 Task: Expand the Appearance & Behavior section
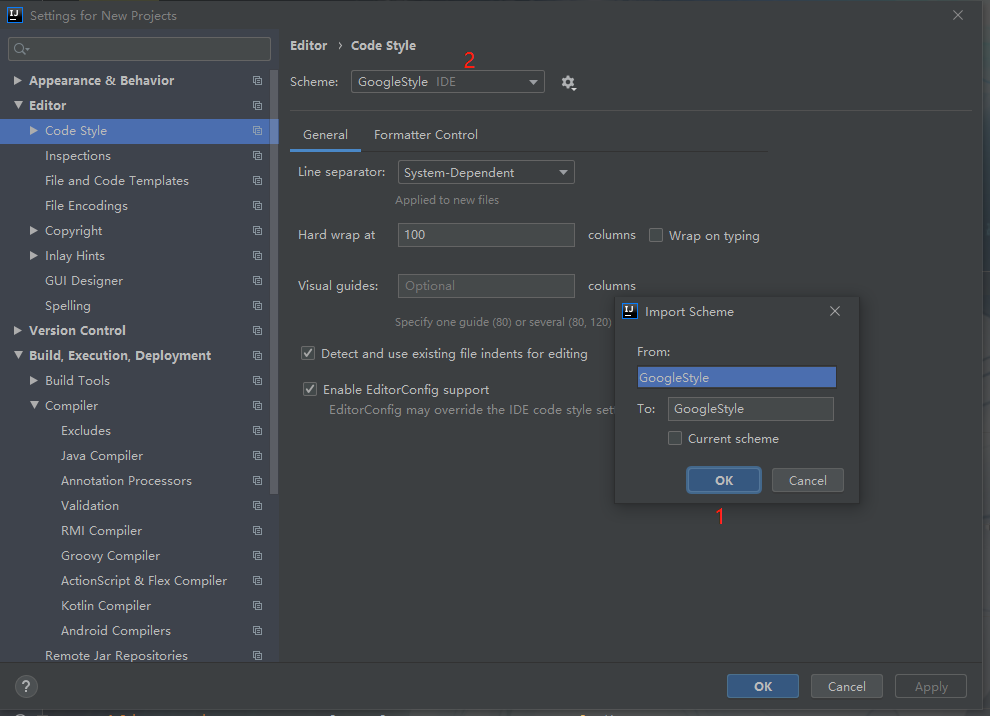[18, 80]
